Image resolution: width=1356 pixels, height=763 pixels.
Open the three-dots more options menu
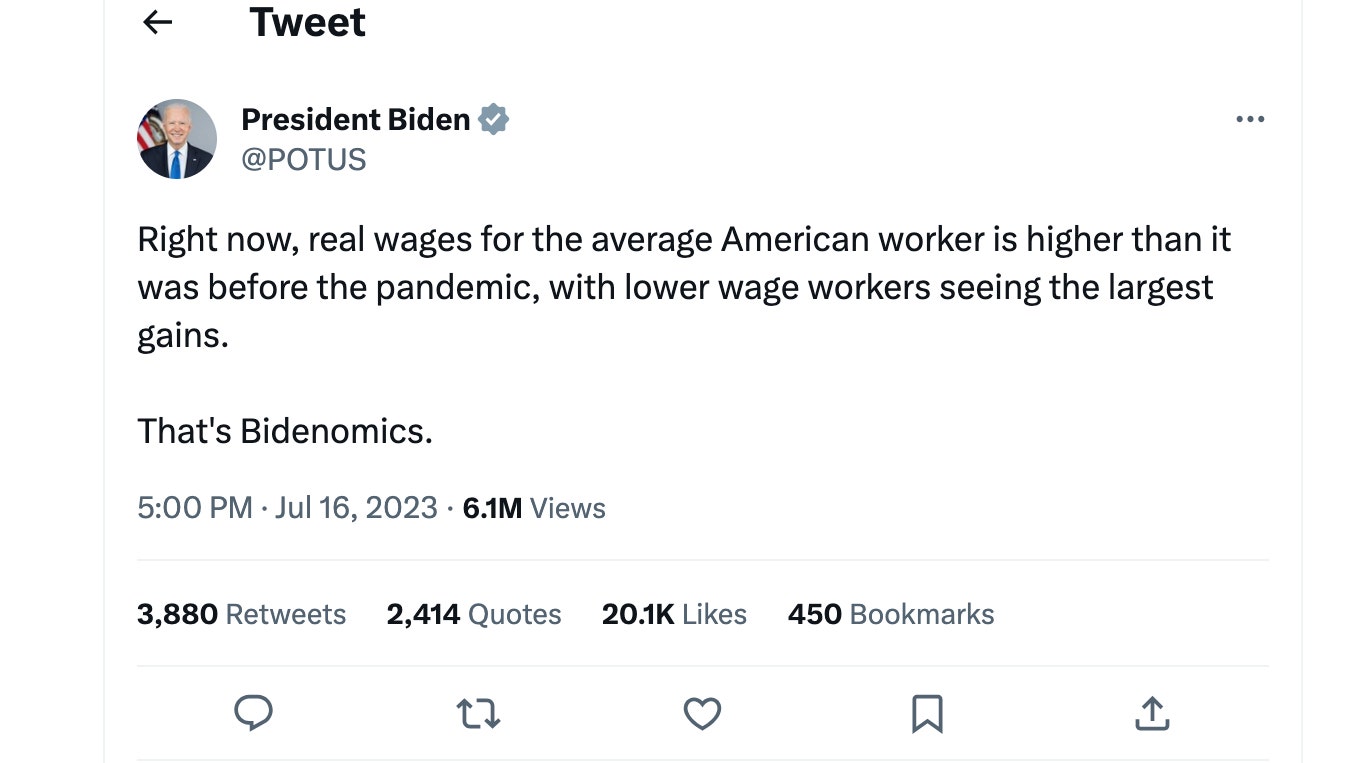pyautogui.click(x=1250, y=119)
